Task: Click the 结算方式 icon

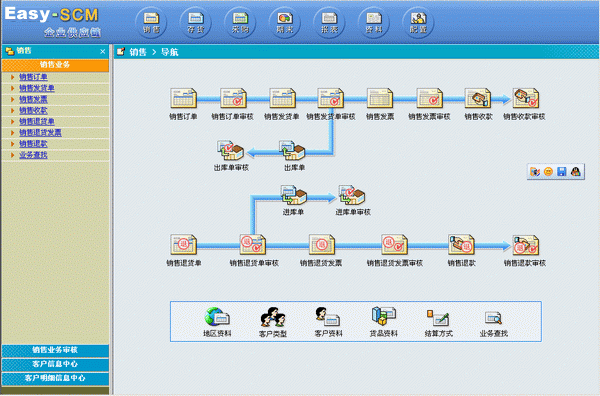Action: pos(438,318)
